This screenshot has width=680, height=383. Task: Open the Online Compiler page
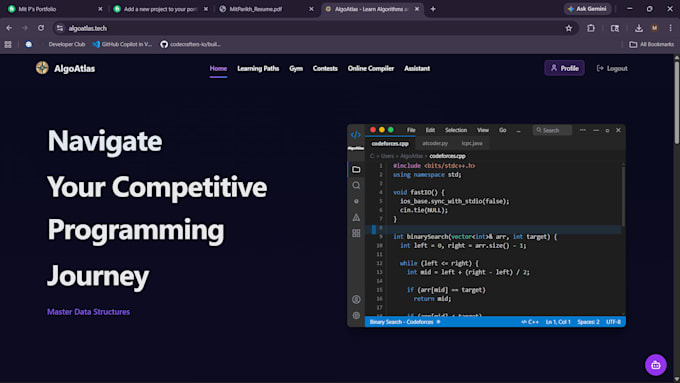click(x=371, y=69)
